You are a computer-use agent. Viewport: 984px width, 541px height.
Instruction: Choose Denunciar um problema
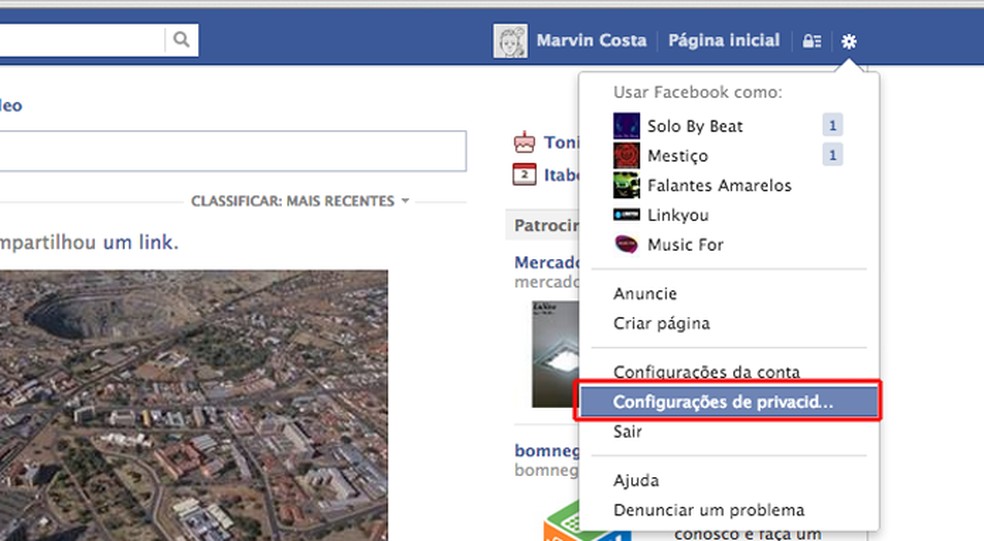click(709, 510)
